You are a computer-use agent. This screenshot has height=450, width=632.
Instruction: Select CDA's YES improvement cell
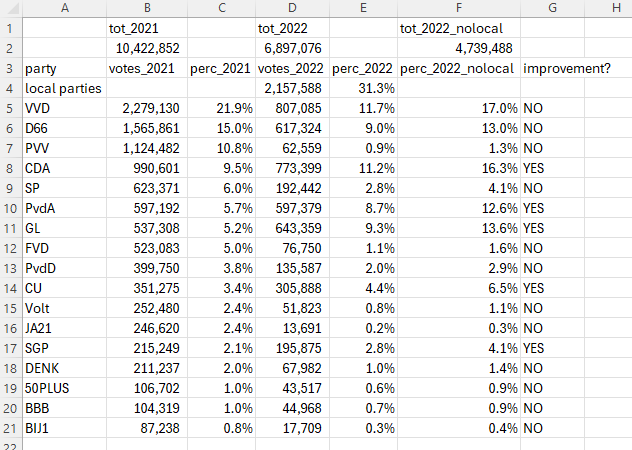click(552, 169)
